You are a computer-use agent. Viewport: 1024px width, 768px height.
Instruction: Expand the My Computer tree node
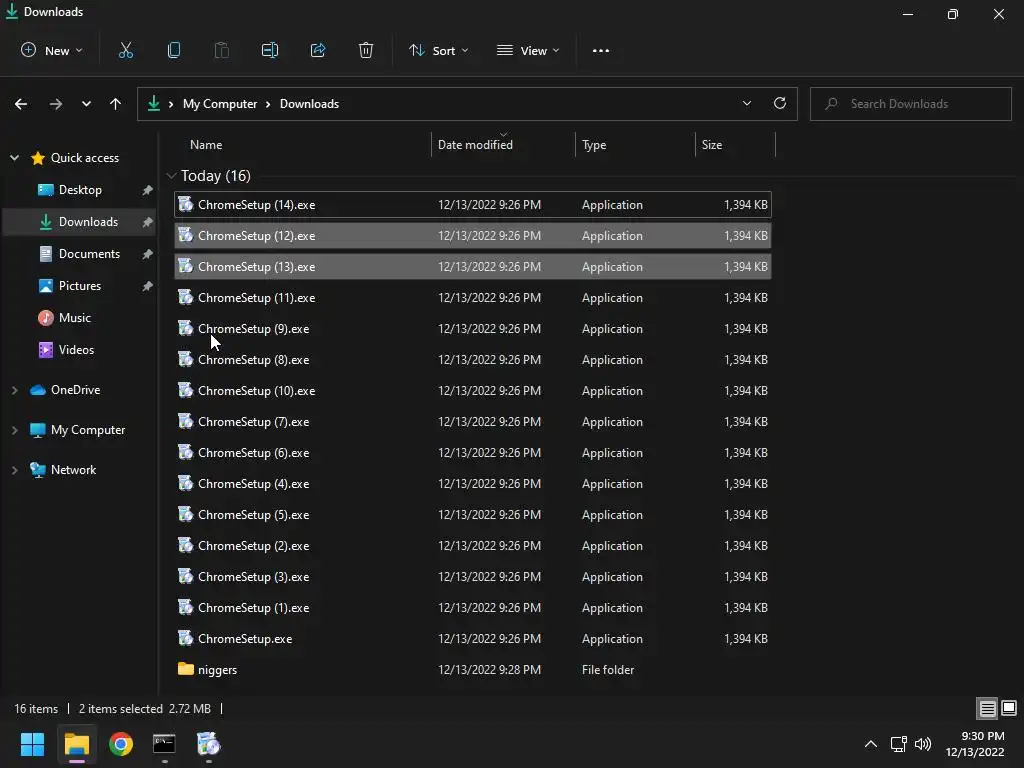[14, 430]
